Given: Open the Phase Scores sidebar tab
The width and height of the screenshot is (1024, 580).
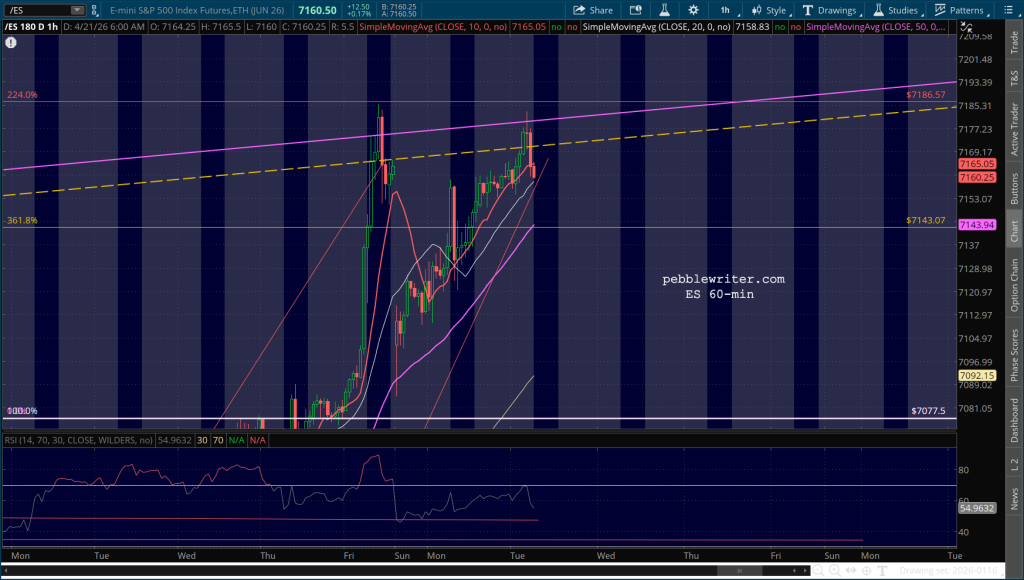Looking at the screenshot, I should coord(1014,355).
